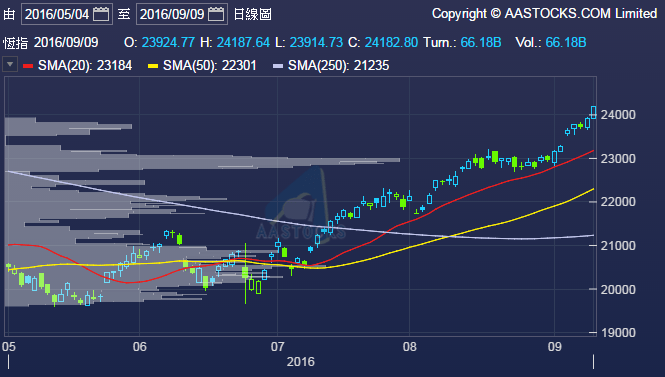
Task: Click the 09 month axis label
Action: pos(554,346)
